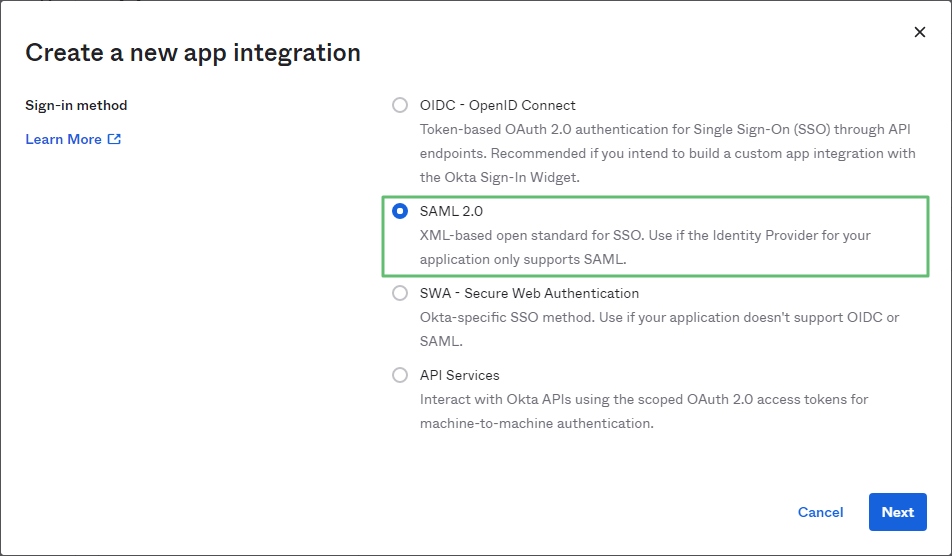This screenshot has height=556, width=952.
Task: Click the API Services label text
Action: [x=460, y=375]
